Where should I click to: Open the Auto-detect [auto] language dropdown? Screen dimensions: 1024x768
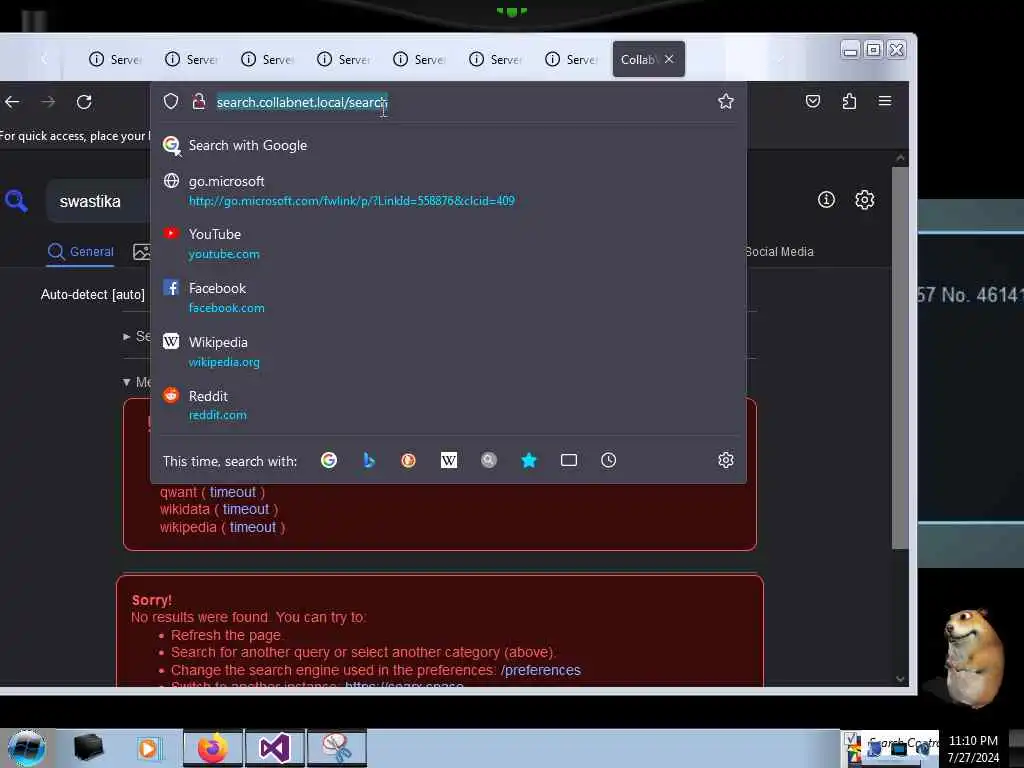[93, 295]
